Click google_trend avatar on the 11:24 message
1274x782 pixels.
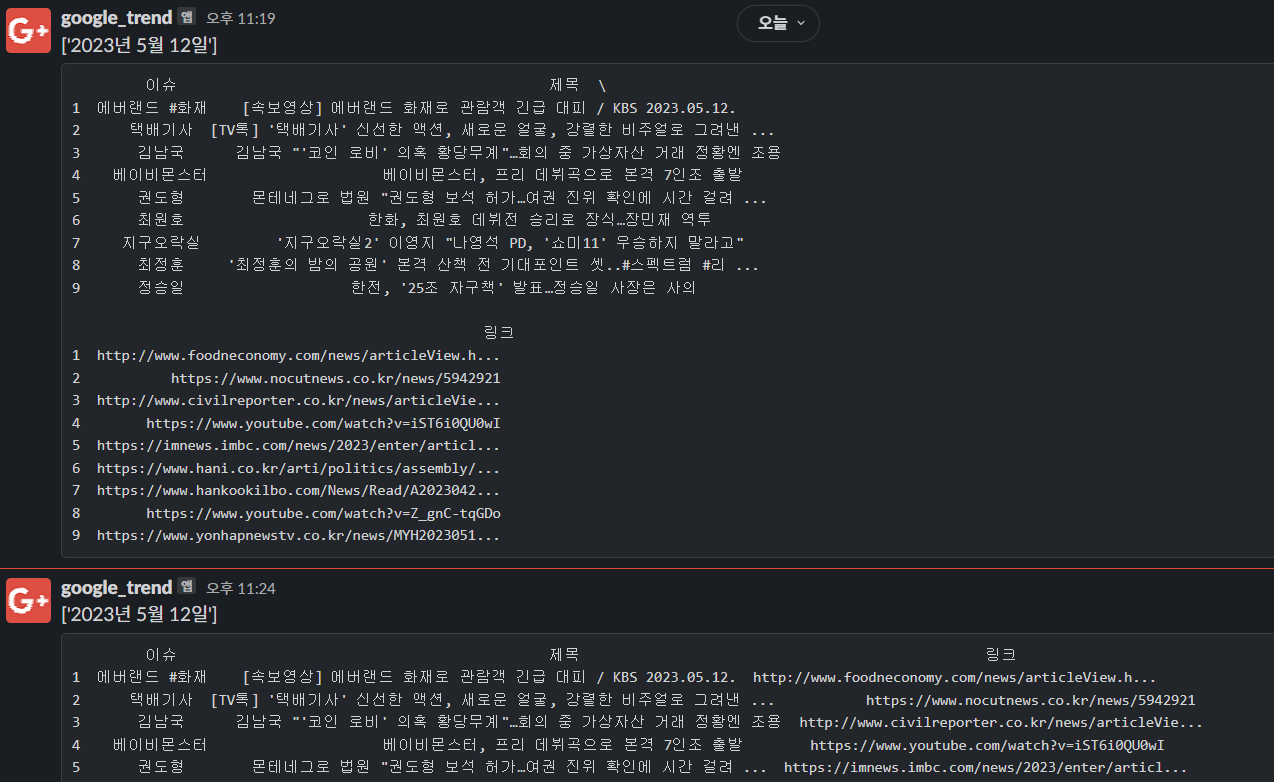tap(28, 600)
